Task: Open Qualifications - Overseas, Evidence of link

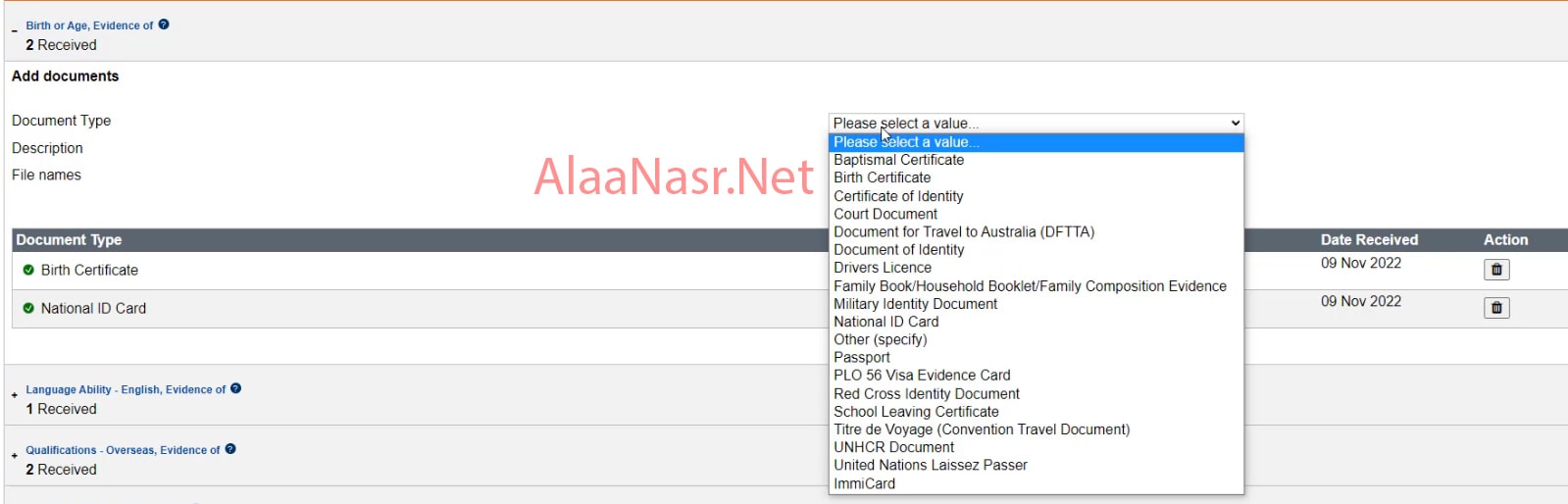Action: pos(123,450)
